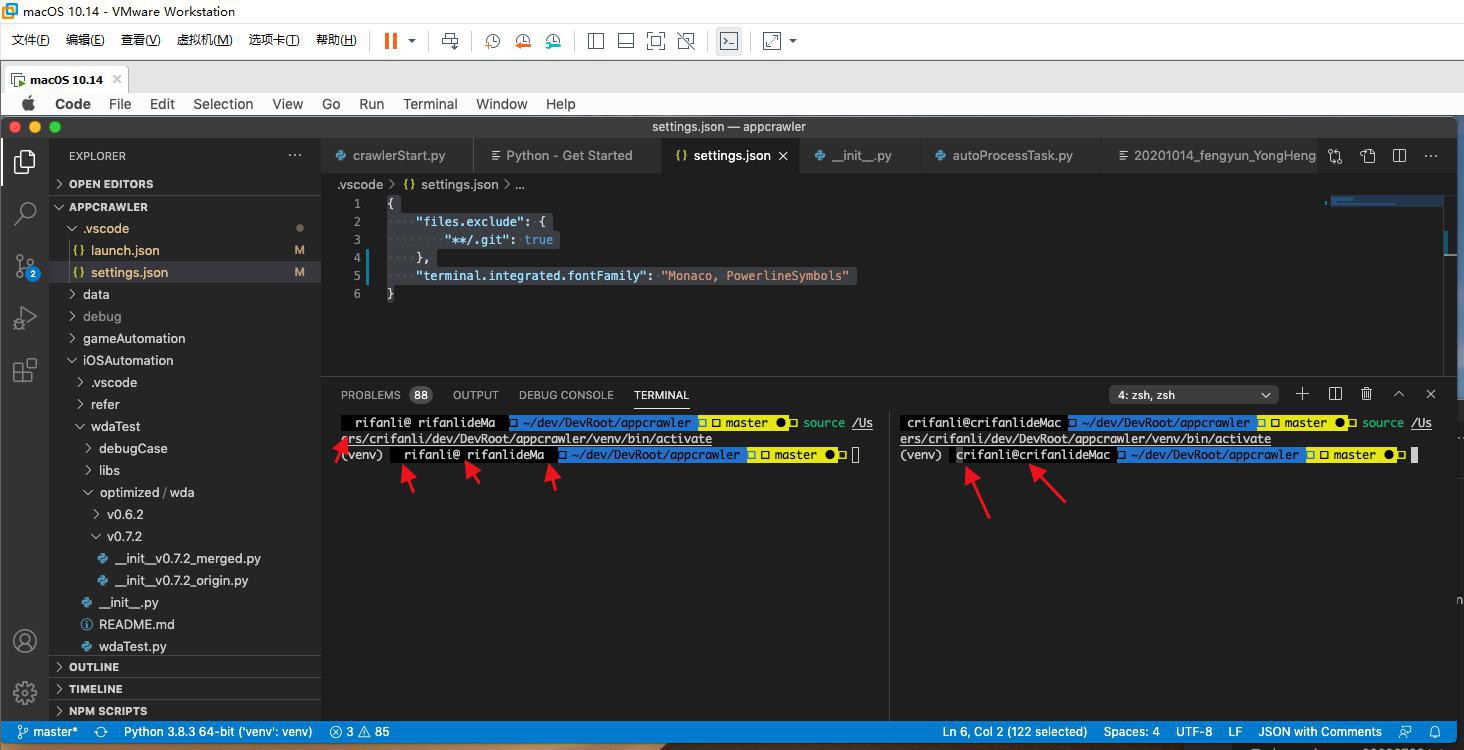Open the Accounts menu in activity bar
This screenshot has height=750, width=1464.
[25, 641]
